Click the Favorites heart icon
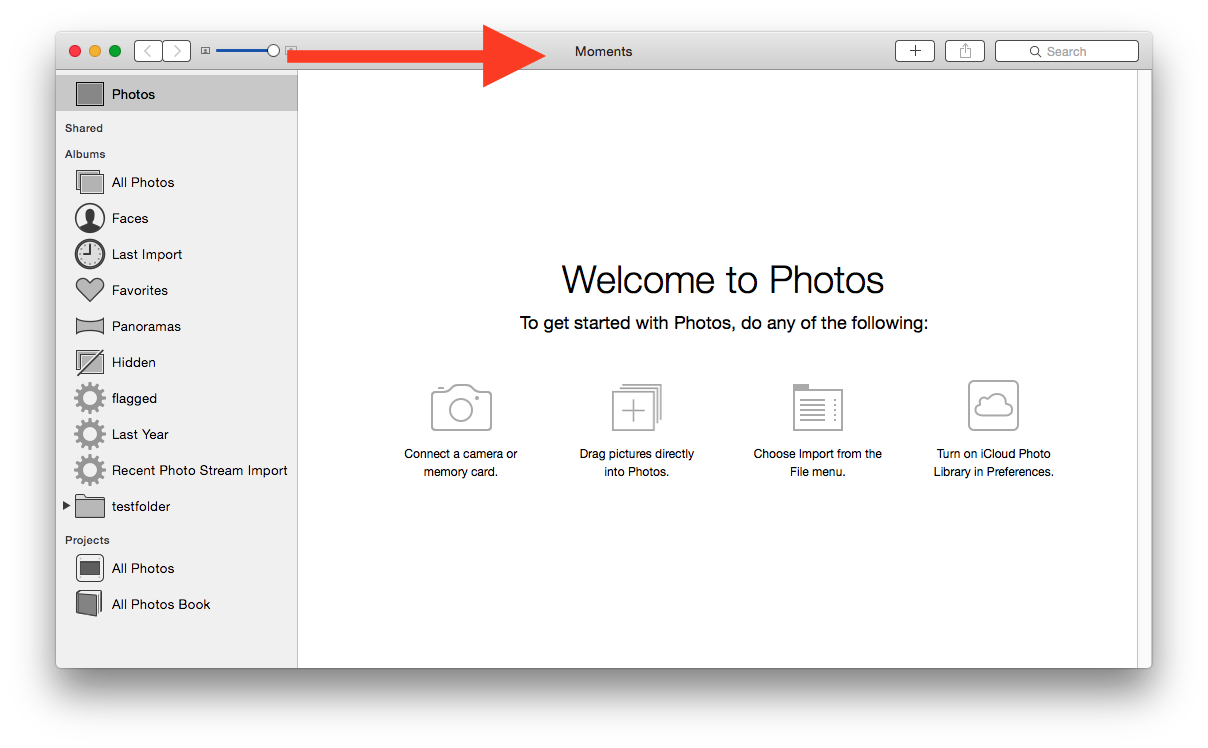The image size is (1208, 748). (x=90, y=290)
